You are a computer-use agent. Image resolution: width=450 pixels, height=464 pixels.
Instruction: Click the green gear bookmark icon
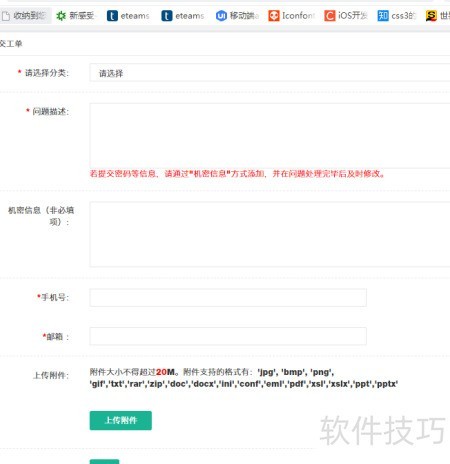(61, 16)
